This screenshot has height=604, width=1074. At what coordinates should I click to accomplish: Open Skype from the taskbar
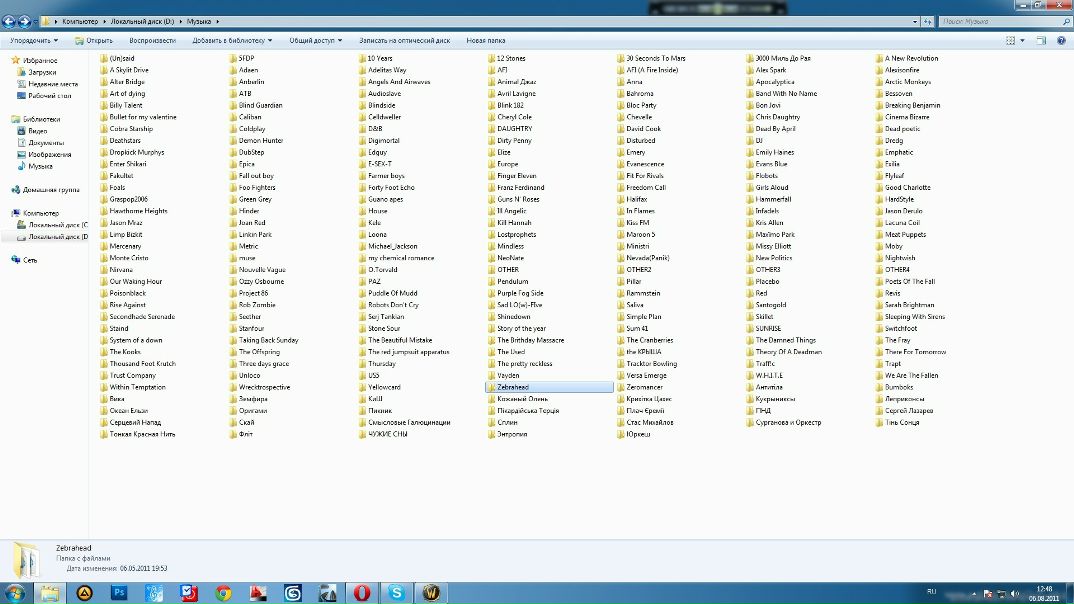click(397, 593)
